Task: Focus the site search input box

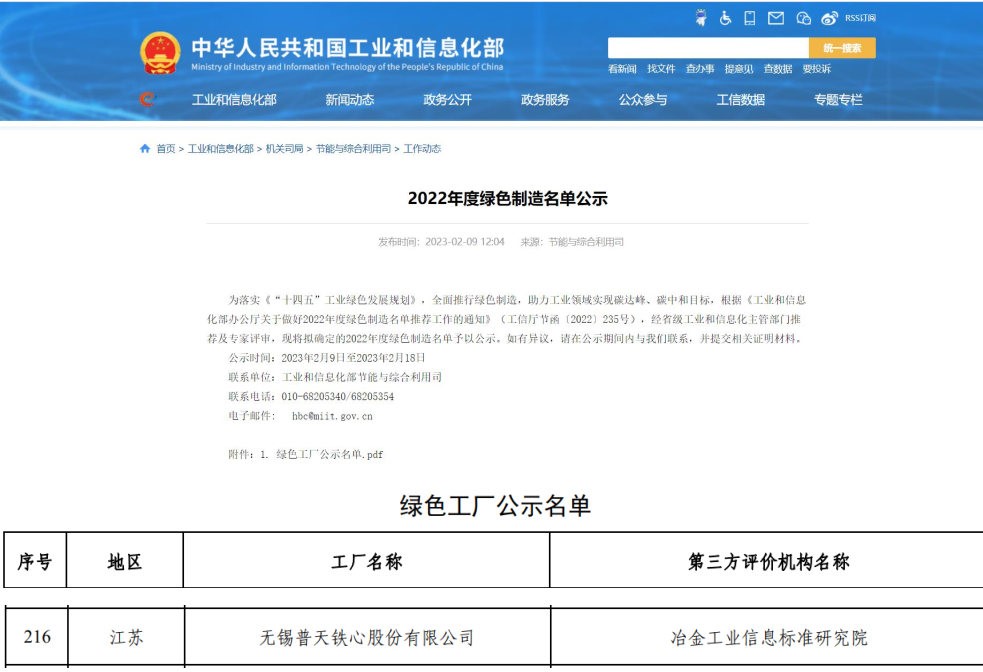Action: 708,48
